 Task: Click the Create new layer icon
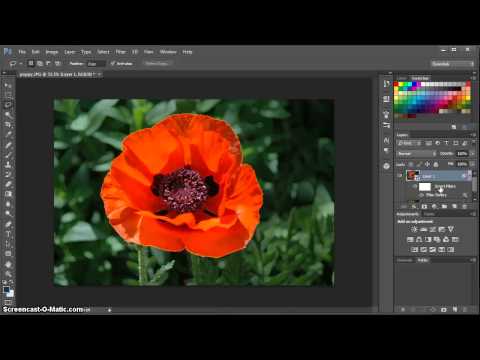pyautogui.click(x=454, y=207)
